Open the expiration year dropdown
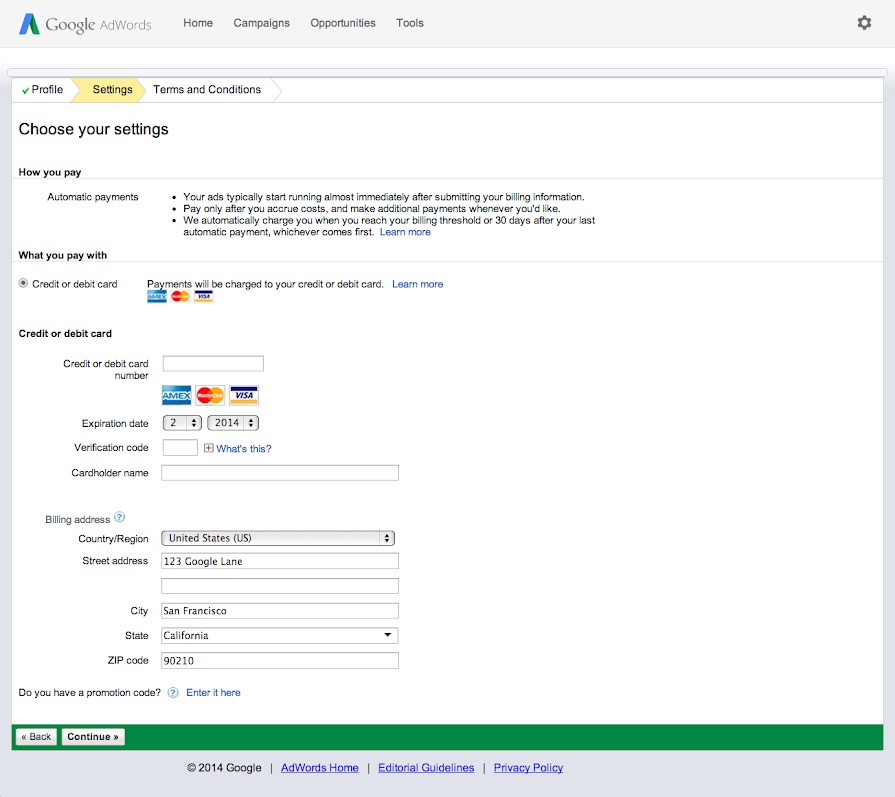The width and height of the screenshot is (895, 797). [233, 423]
